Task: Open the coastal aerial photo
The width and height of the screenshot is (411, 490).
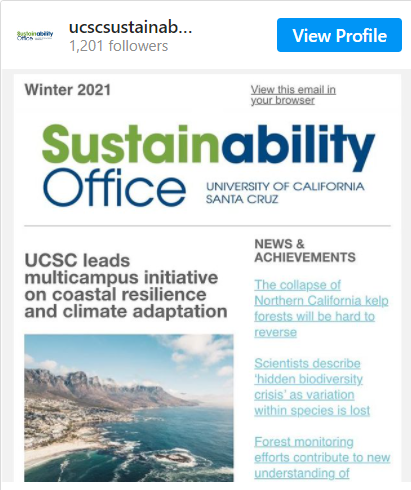Action: [129, 408]
